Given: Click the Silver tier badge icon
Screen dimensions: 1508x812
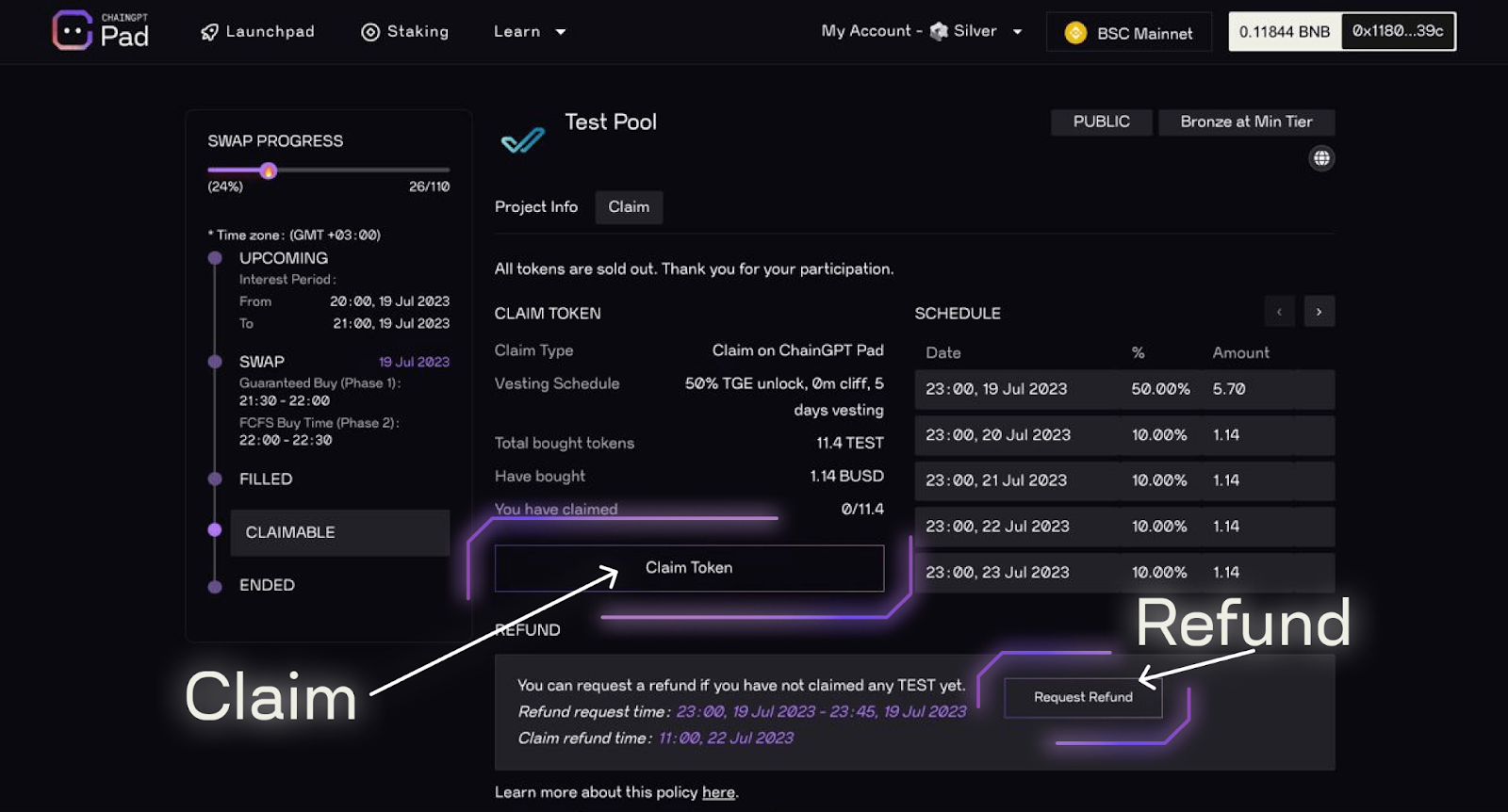Looking at the screenshot, I should (939, 31).
